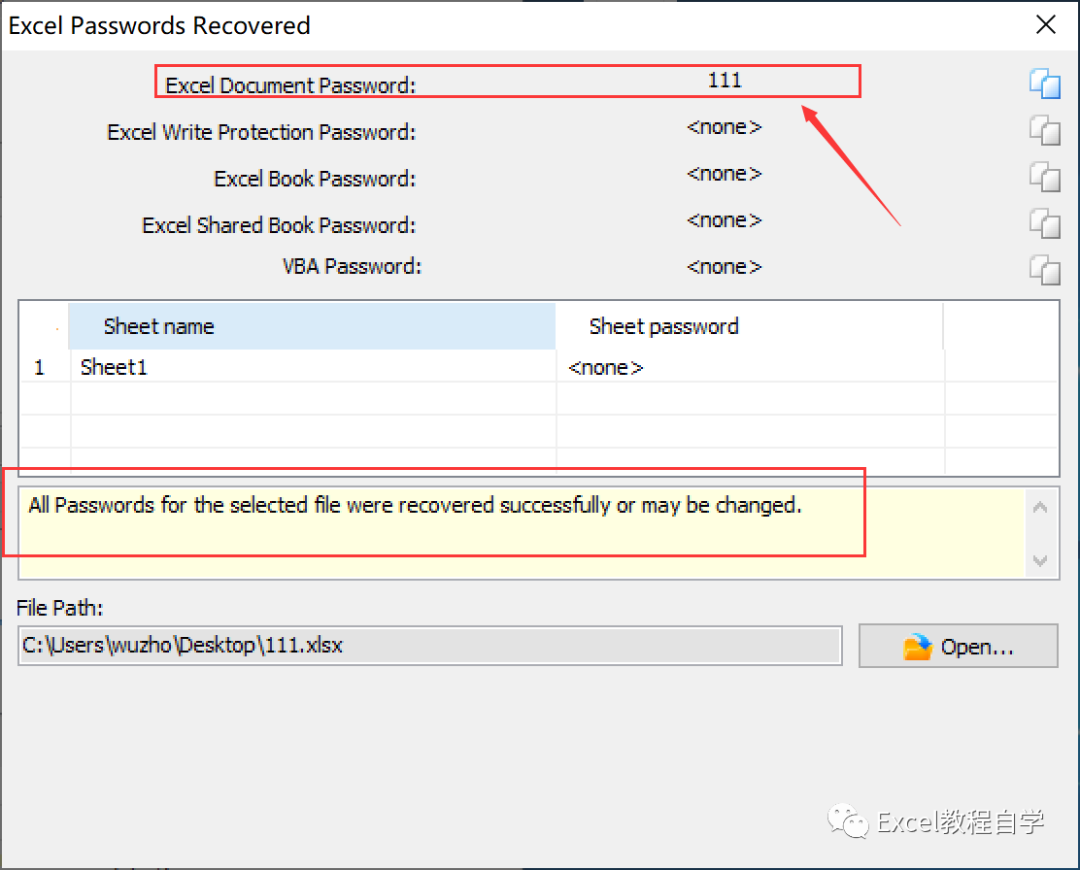Copy the VBA Password value

pyautogui.click(x=1045, y=269)
